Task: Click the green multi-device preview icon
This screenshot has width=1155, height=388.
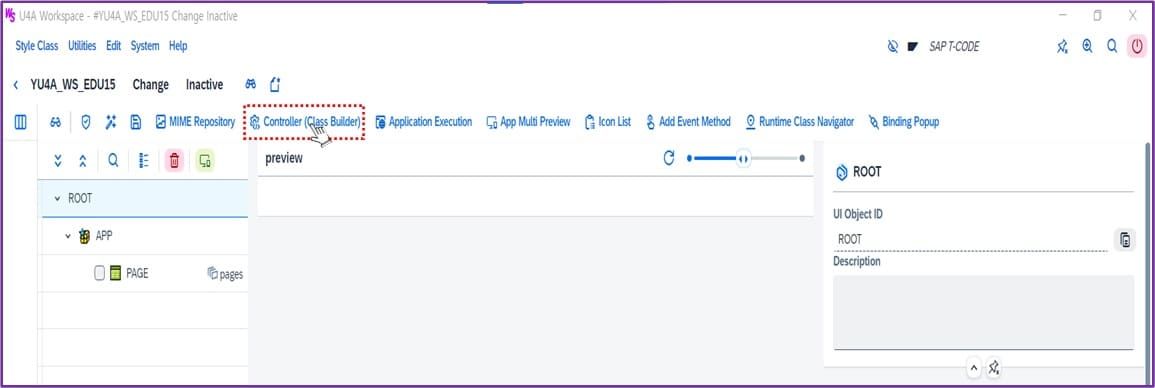Action: pos(205,161)
